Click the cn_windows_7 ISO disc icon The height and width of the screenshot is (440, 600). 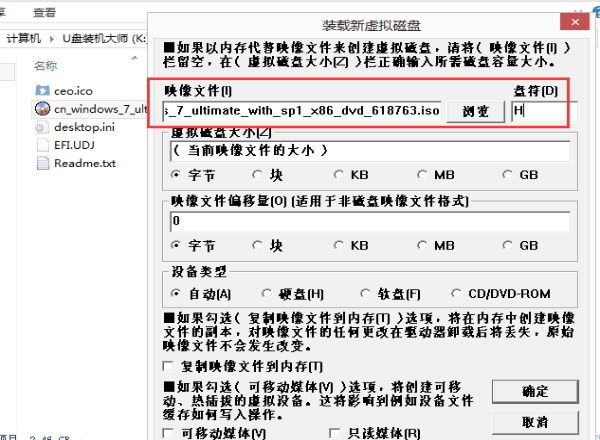[x=42, y=109]
